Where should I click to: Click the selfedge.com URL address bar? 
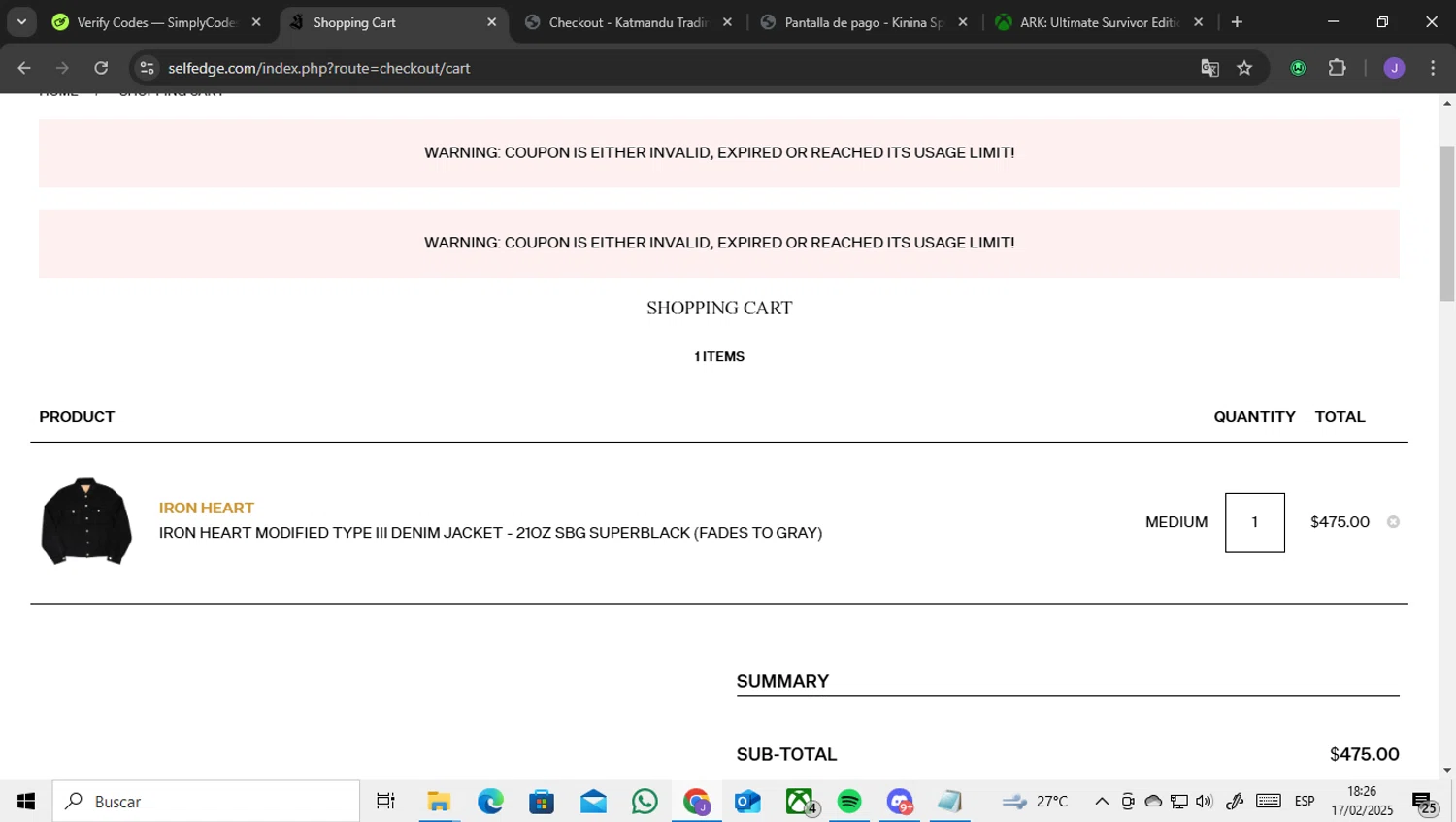point(319,68)
